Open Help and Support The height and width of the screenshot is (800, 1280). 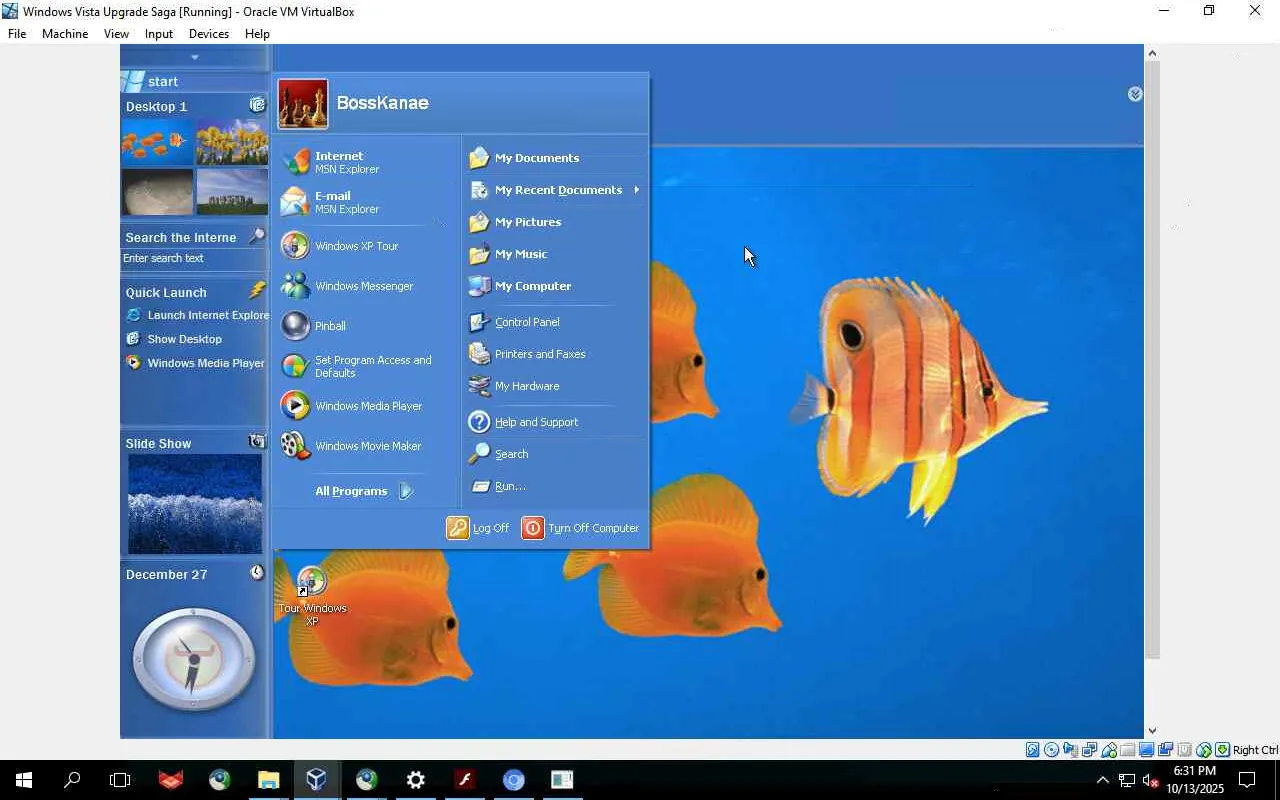(554, 422)
